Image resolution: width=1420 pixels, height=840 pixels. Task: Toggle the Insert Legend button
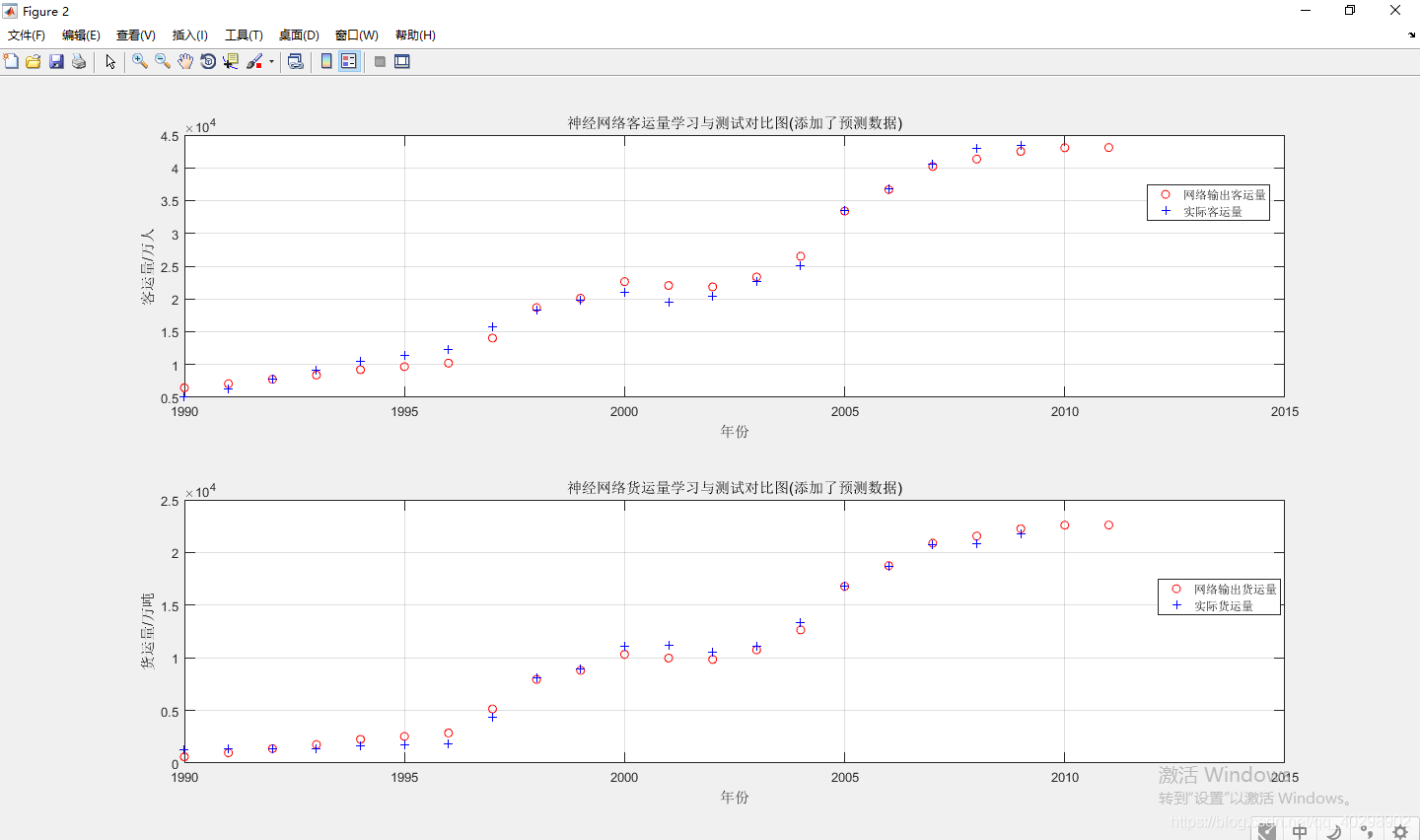(x=349, y=61)
